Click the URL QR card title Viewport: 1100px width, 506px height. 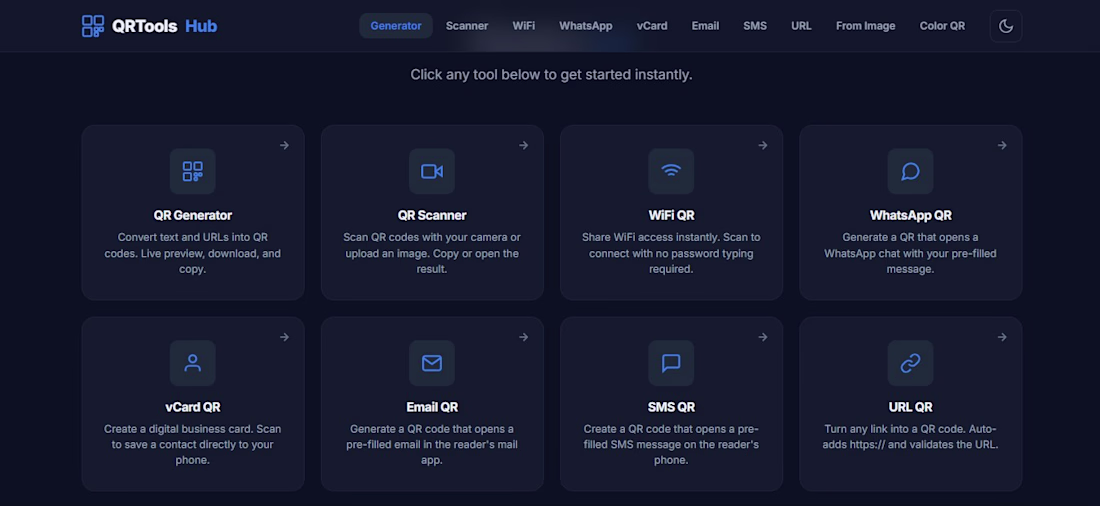tap(910, 407)
